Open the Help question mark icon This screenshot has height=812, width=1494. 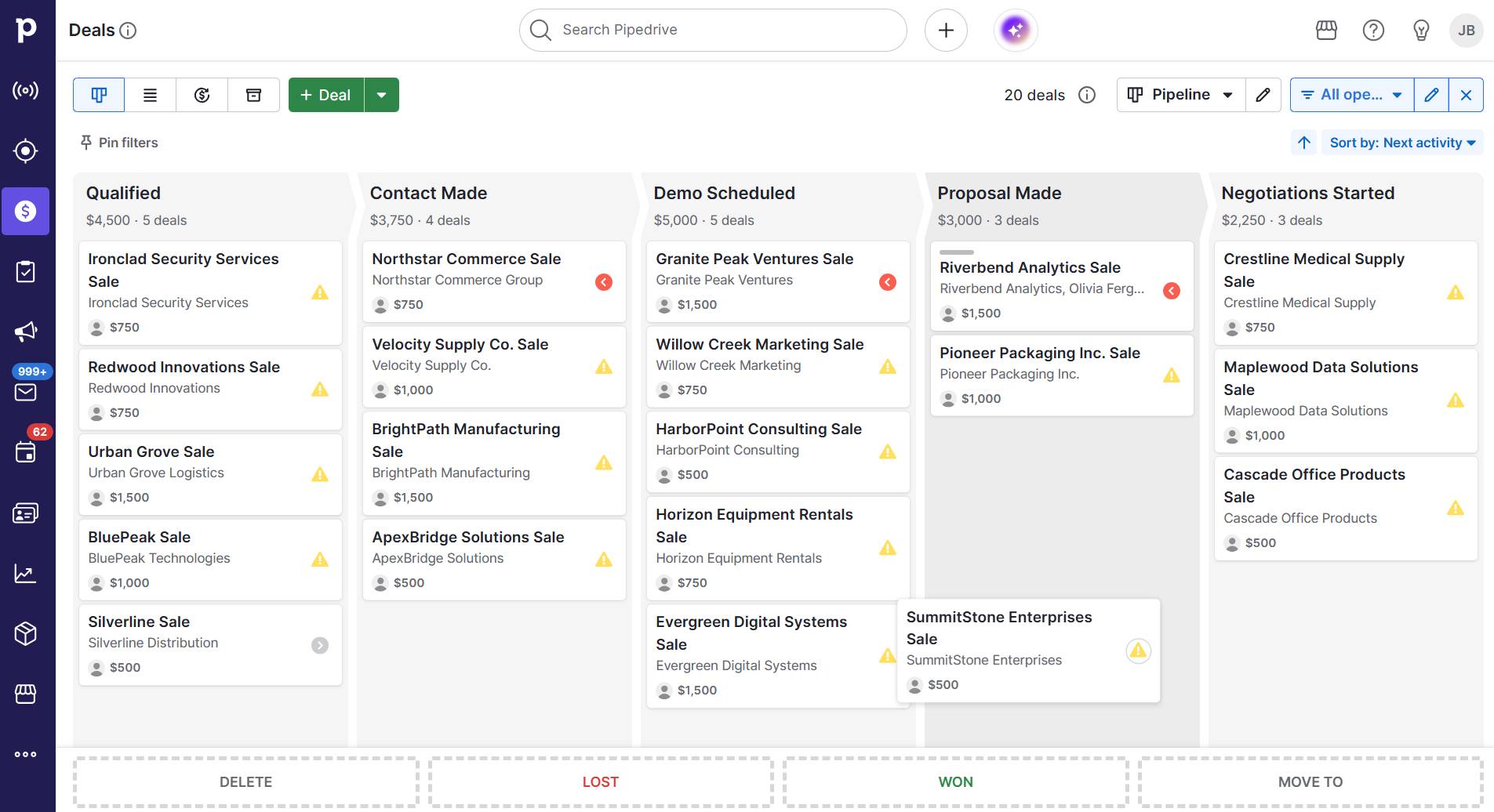1373,30
